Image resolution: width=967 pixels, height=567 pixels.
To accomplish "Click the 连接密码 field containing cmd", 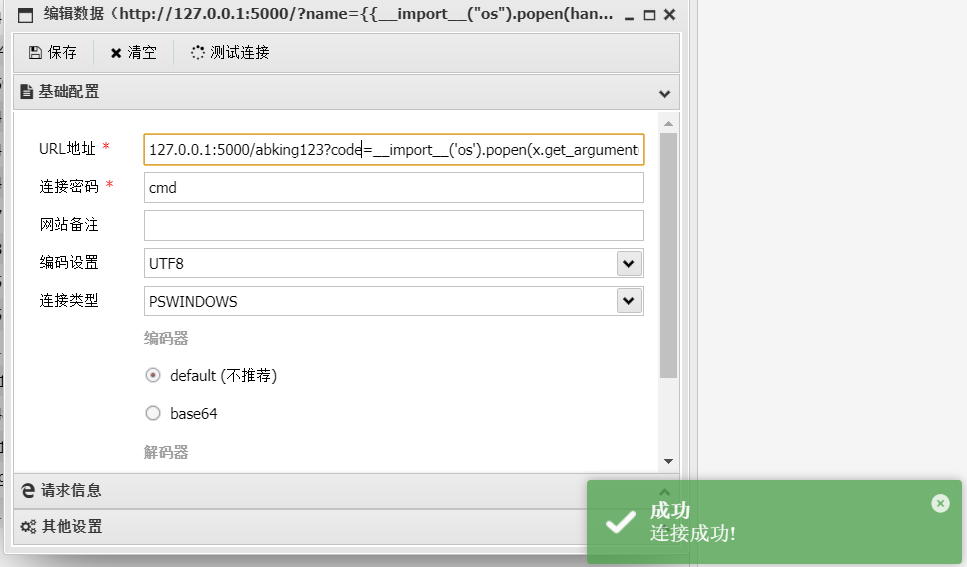I will coord(394,188).
